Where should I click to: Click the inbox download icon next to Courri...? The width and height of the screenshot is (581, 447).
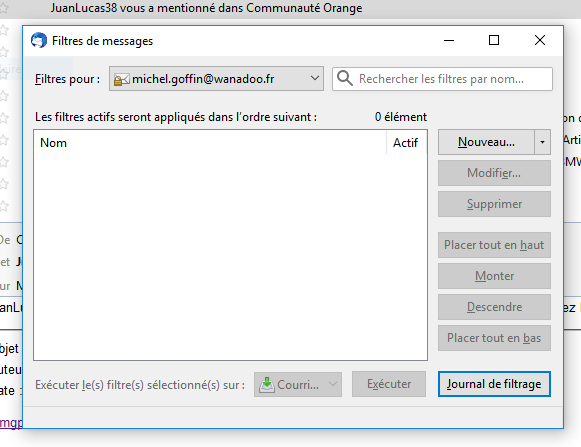267,385
